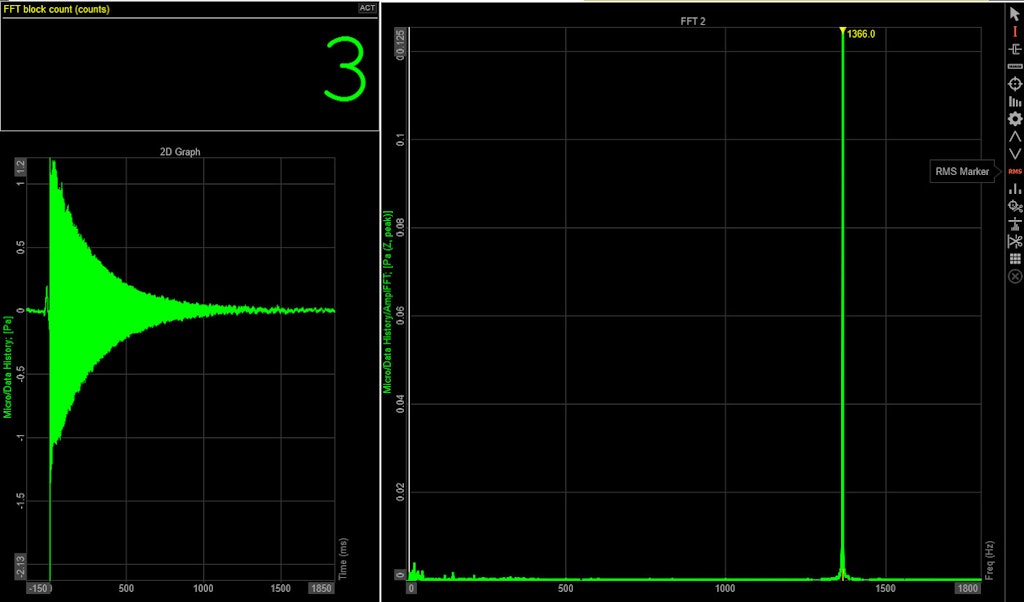Select the arrow pointer tool
The height and width of the screenshot is (602, 1024).
point(1013,13)
